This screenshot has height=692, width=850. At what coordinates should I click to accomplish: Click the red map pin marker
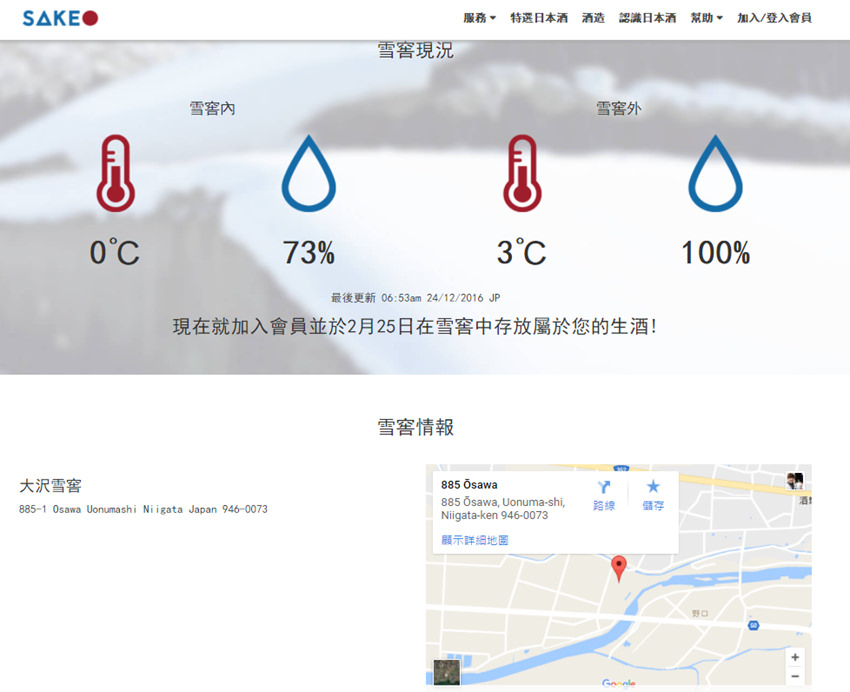point(619,567)
